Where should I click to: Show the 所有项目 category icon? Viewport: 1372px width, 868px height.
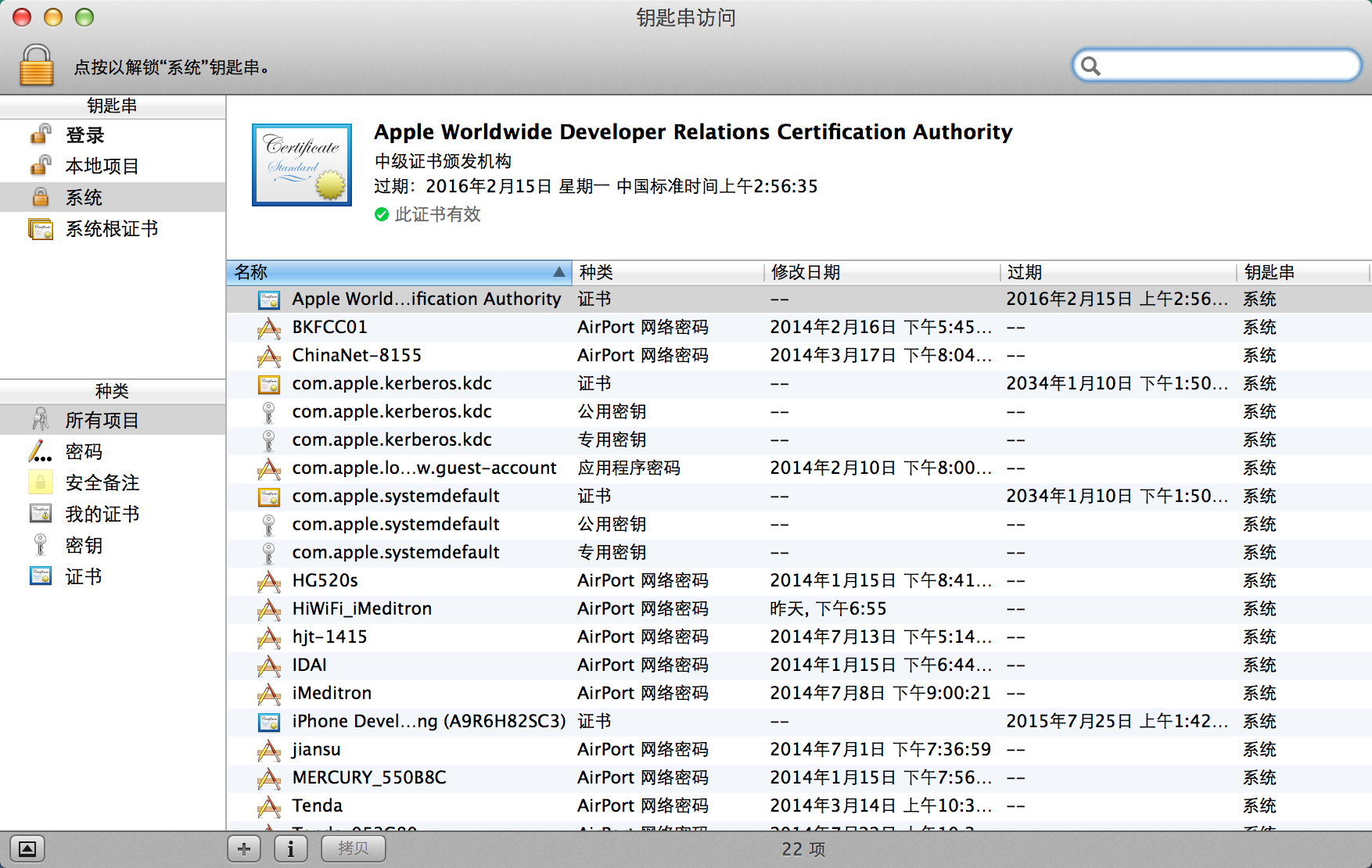(41, 420)
